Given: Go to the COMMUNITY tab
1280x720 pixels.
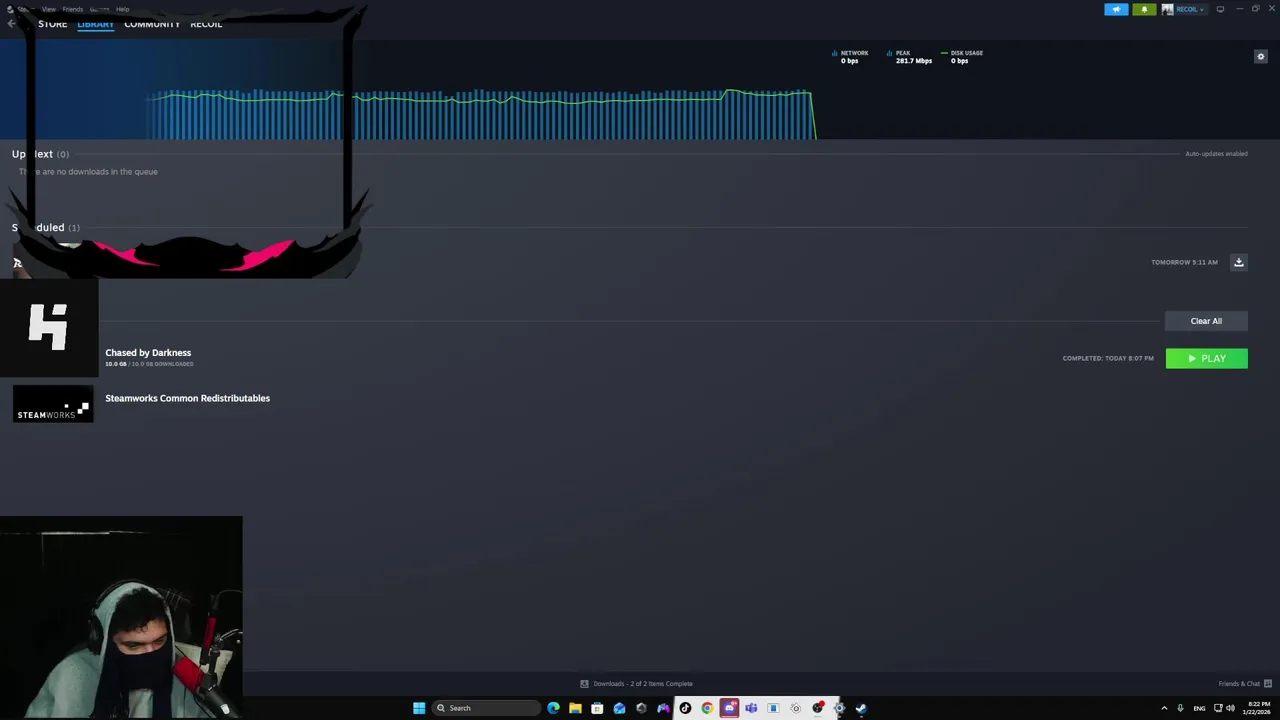Looking at the screenshot, I should 152,24.
